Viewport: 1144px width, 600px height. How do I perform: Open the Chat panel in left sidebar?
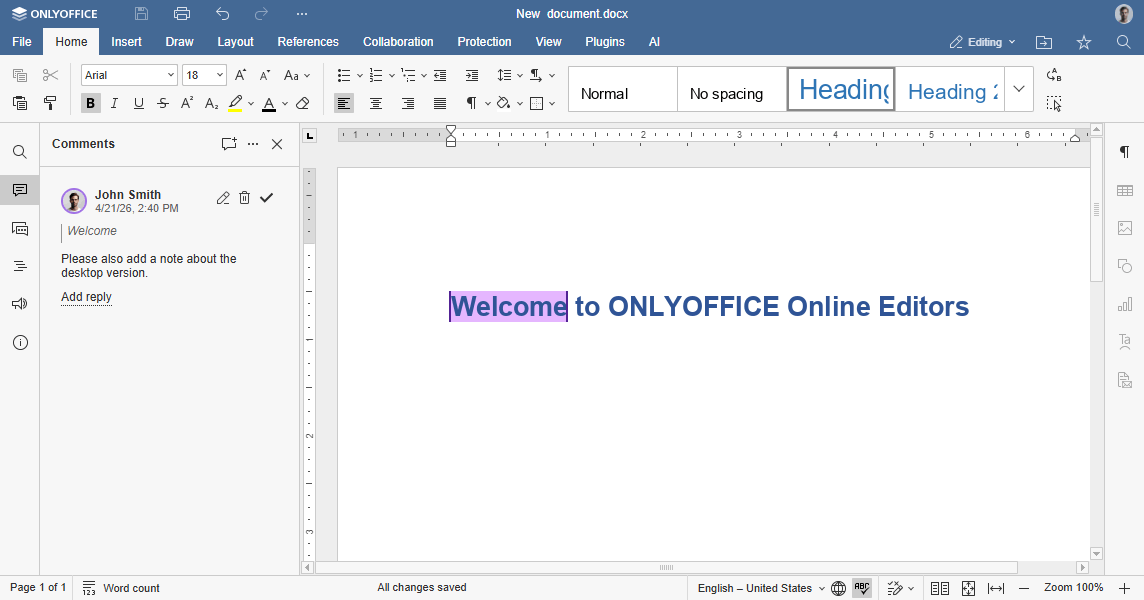20,229
